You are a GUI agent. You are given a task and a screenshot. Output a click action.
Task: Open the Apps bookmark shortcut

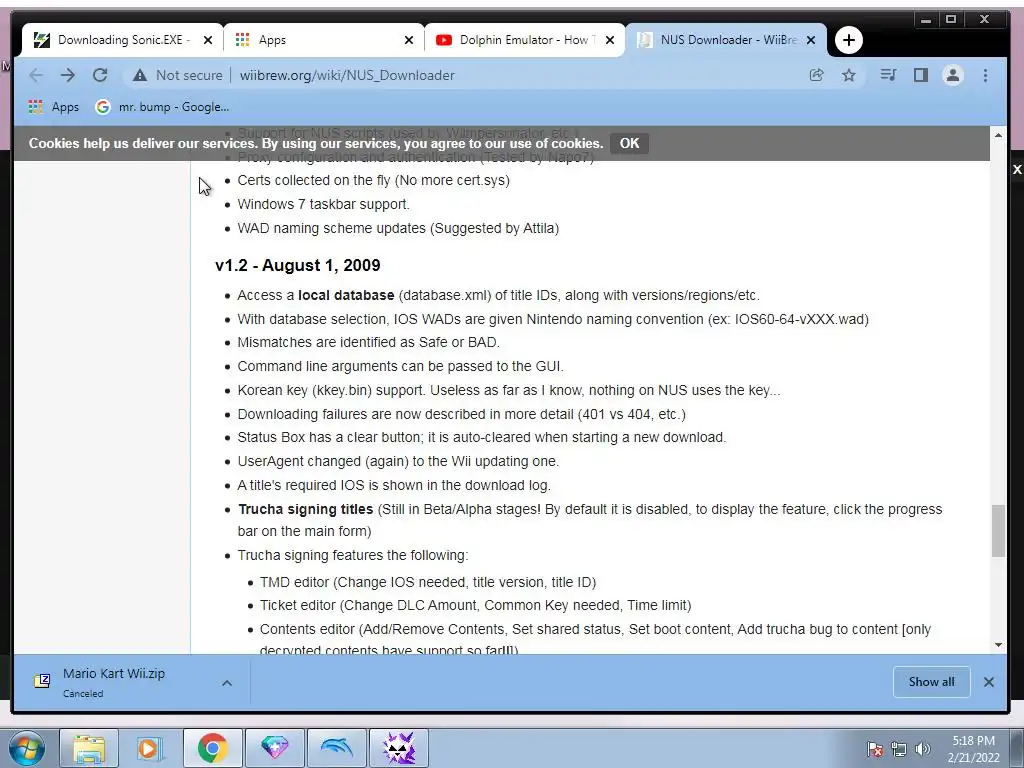(54, 106)
